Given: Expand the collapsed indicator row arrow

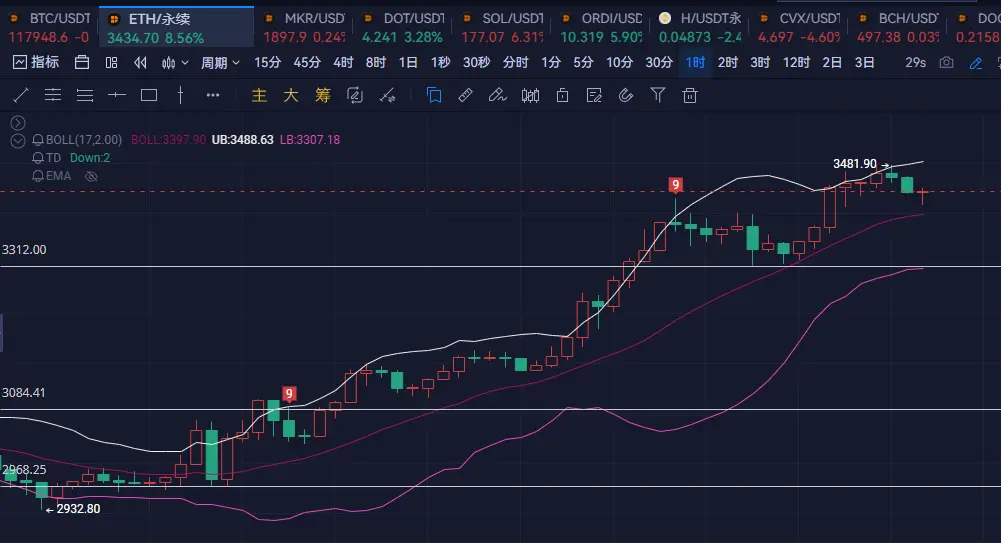Looking at the screenshot, I should point(18,123).
